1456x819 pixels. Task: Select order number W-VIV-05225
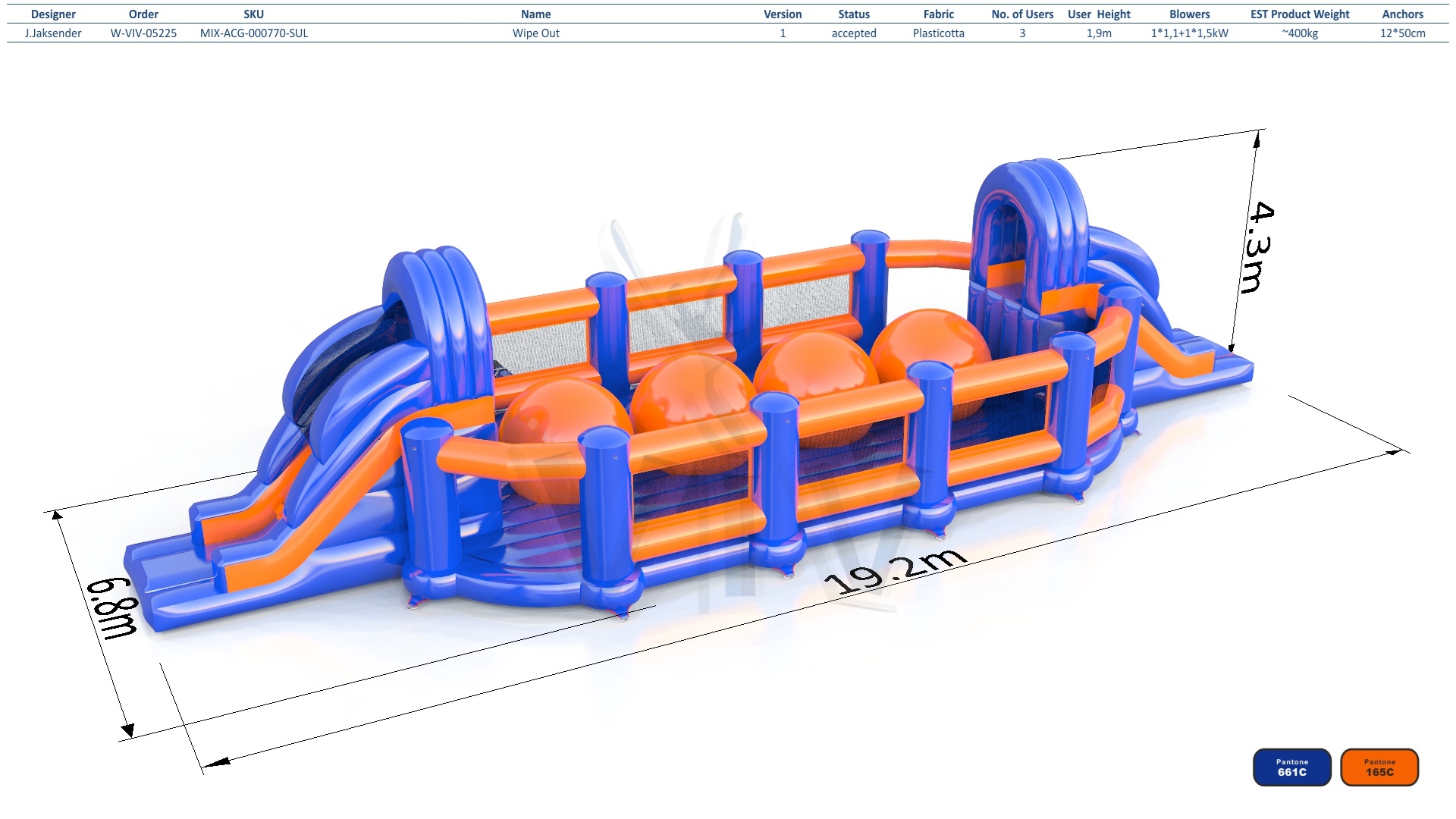pos(143,33)
